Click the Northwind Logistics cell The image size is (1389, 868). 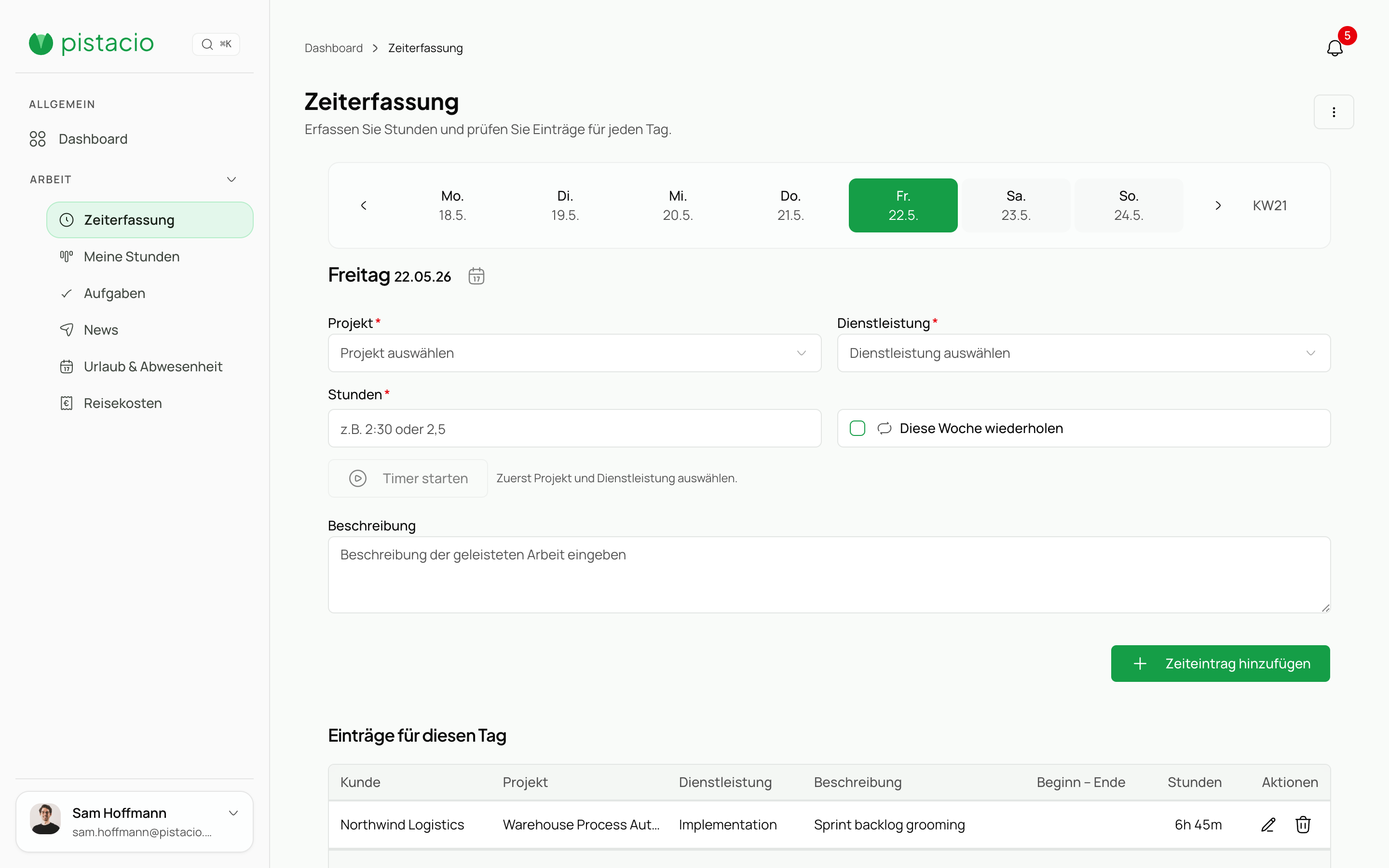tap(402, 825)
